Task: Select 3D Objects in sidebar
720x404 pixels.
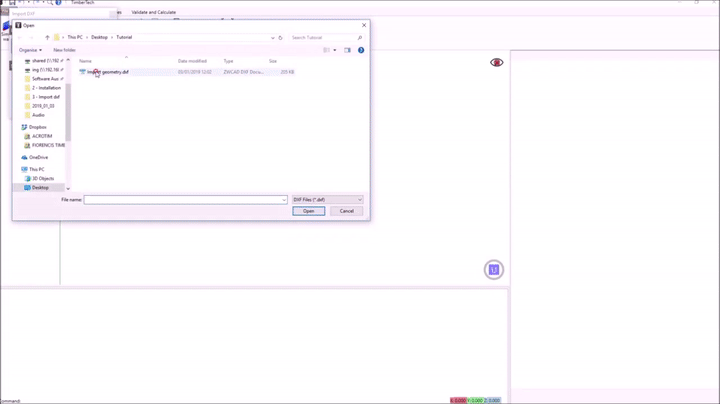Action: click(42, 178)
